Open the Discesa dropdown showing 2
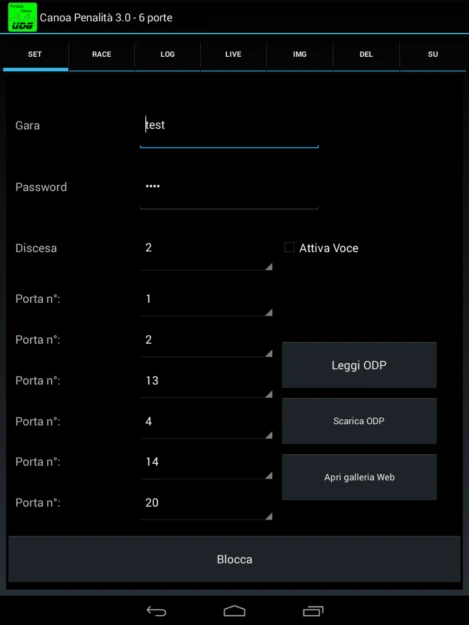Image resolution: width=469 pixels, height=625 pixels. click(x=206, y=254)
